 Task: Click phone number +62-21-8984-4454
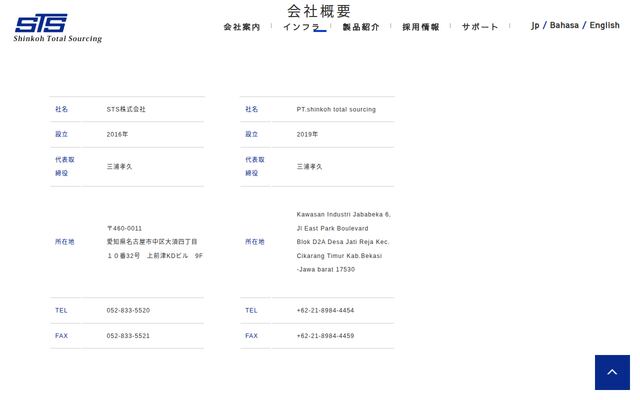tap(325, 310)
